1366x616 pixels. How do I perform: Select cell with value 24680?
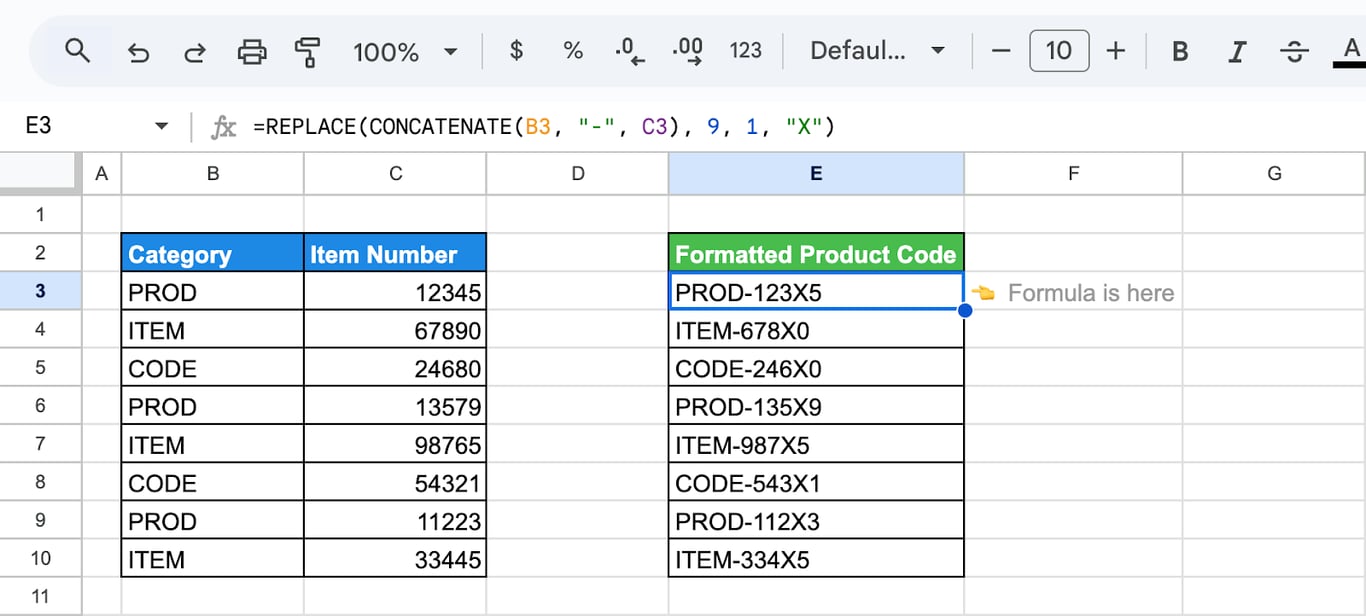click(396, 368)
